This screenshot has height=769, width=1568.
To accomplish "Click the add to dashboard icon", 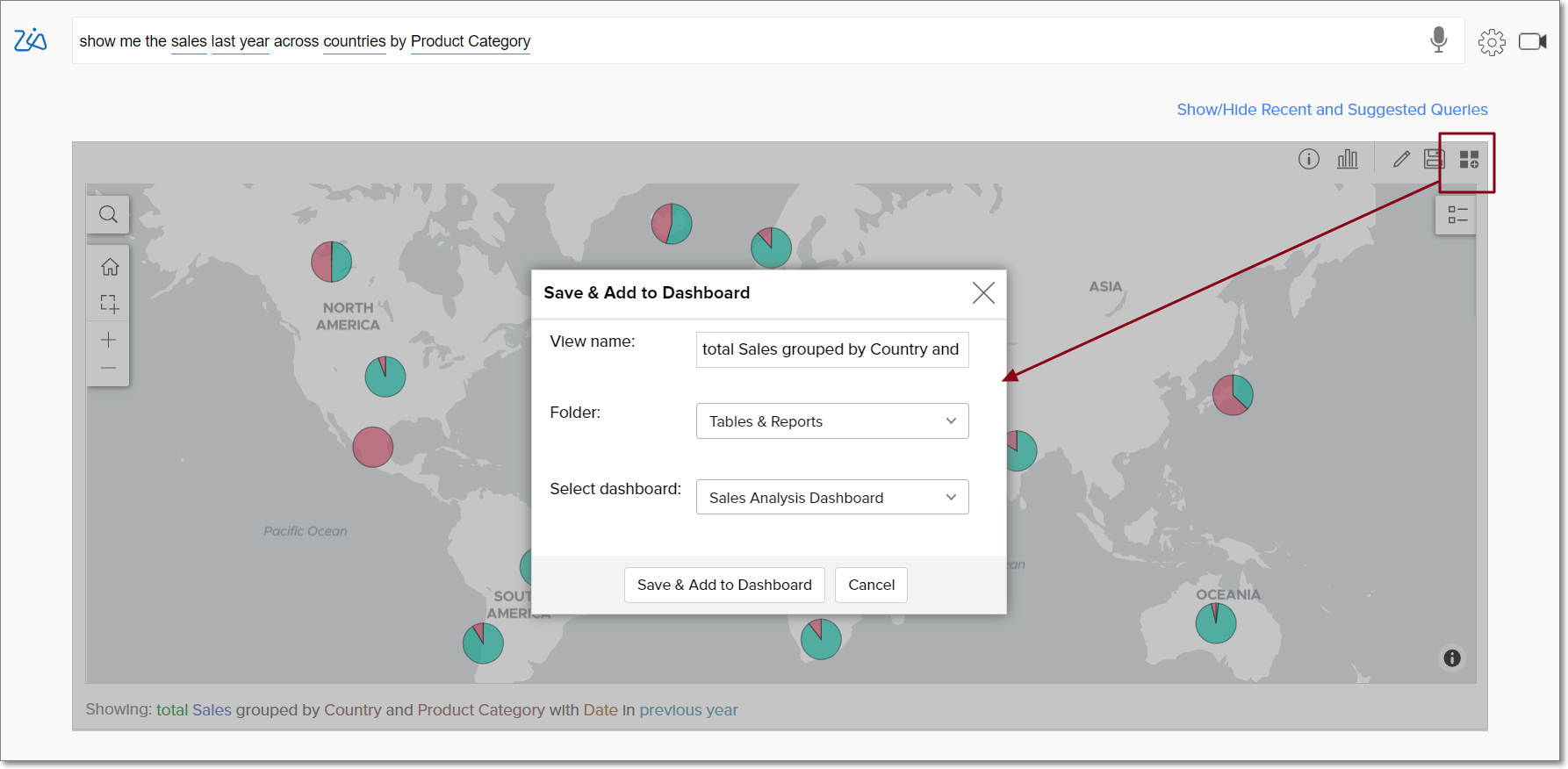I will click(1469, 160).
